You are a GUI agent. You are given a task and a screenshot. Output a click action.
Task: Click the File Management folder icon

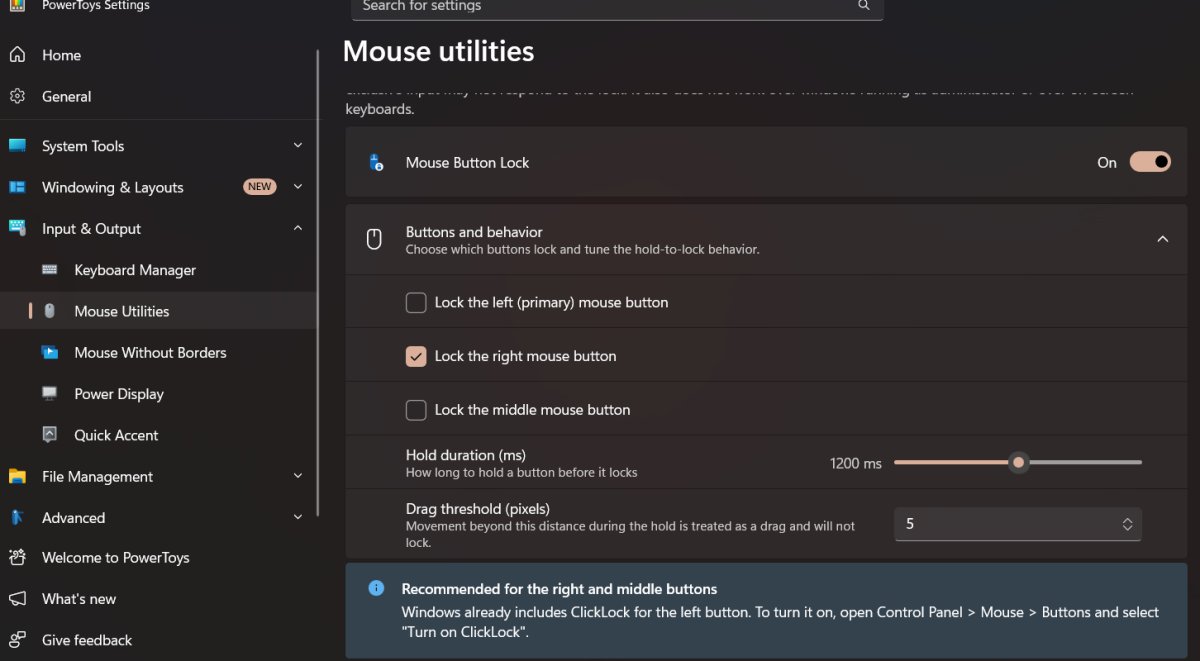[x=17, y=476]
